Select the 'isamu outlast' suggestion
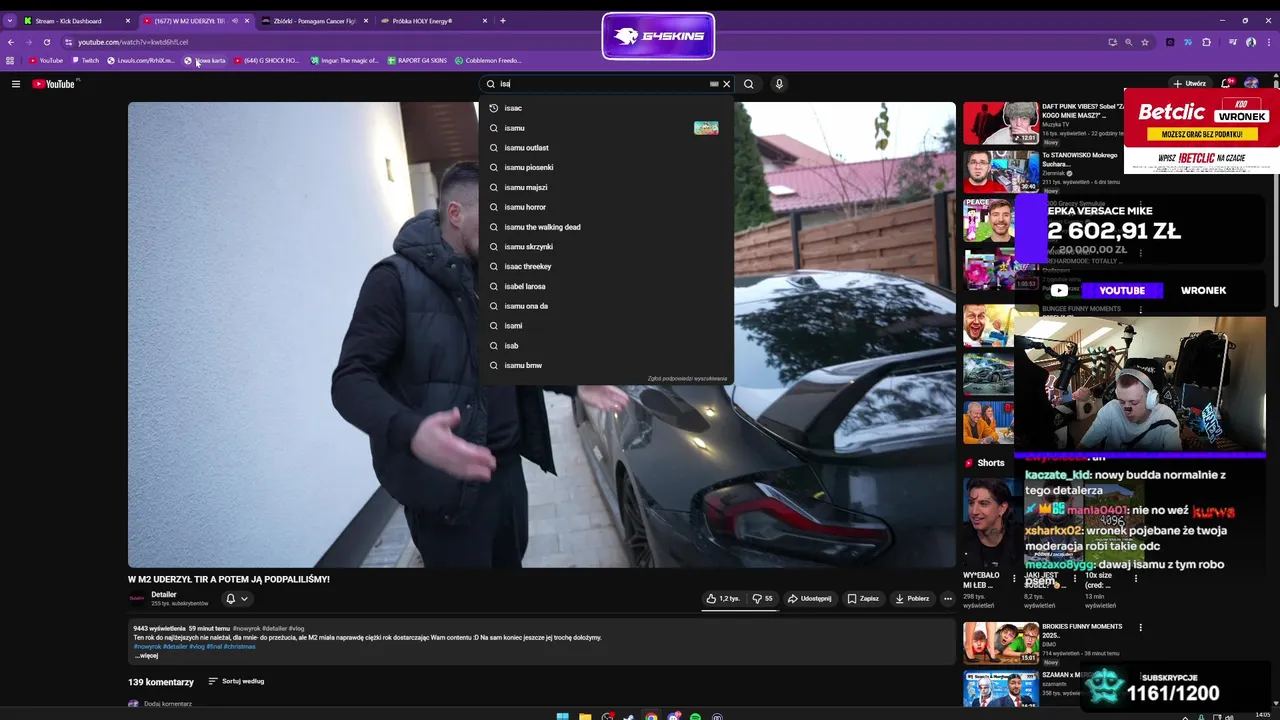The height and width of the screenshot is (720, 1280). (606, 148)
